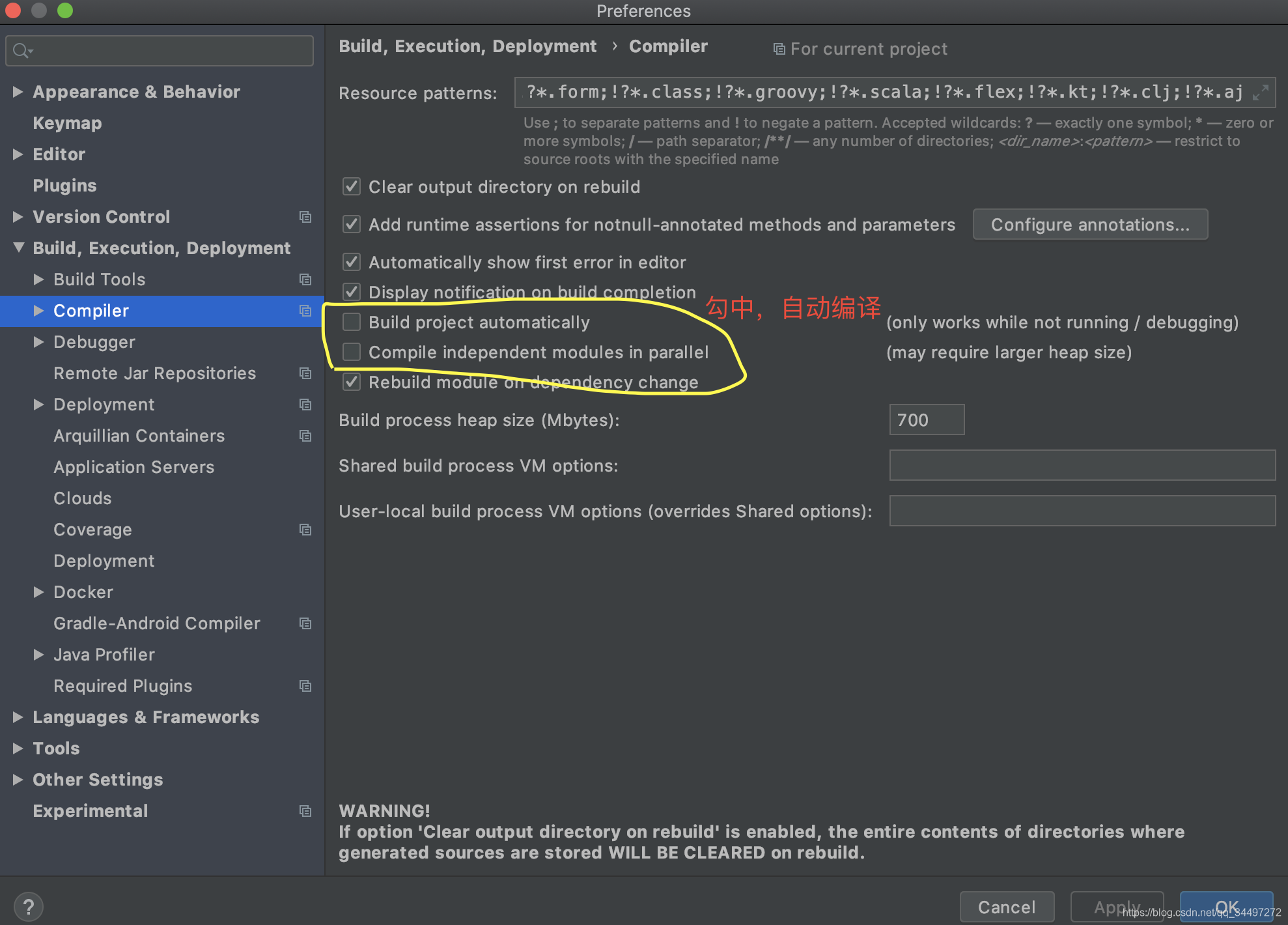
Task: Check Compile independent modules in parallel
Action: point(352,352)
